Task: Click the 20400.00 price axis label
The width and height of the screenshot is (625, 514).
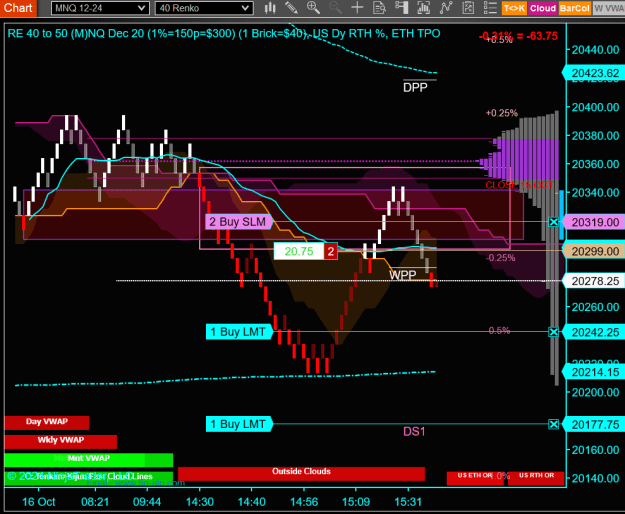Action: click(596, 107)
